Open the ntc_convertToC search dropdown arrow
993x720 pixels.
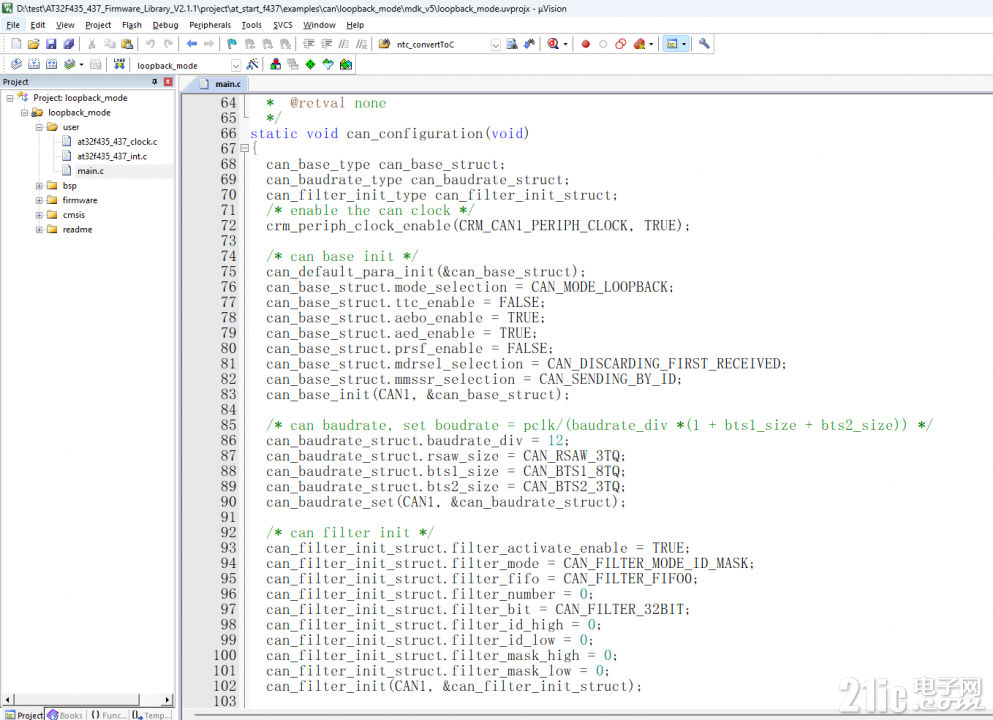(x=495, y=44)
